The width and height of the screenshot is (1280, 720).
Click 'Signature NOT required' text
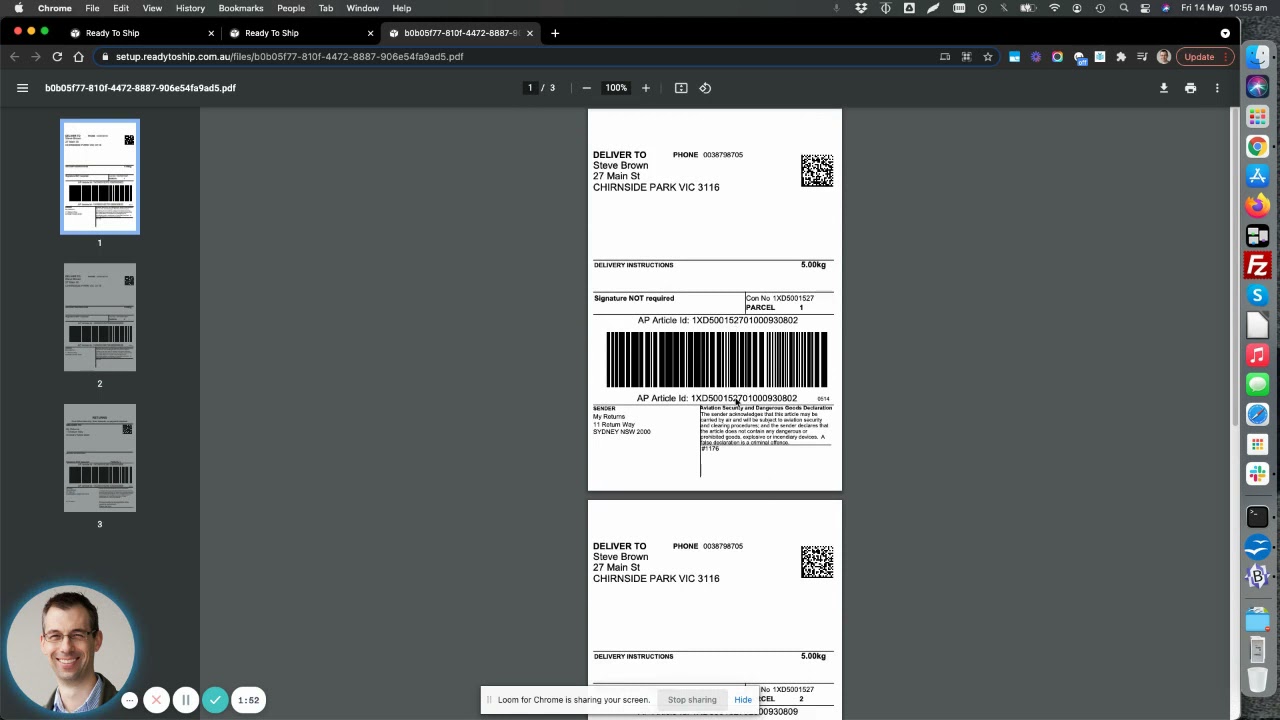(634, 298)
